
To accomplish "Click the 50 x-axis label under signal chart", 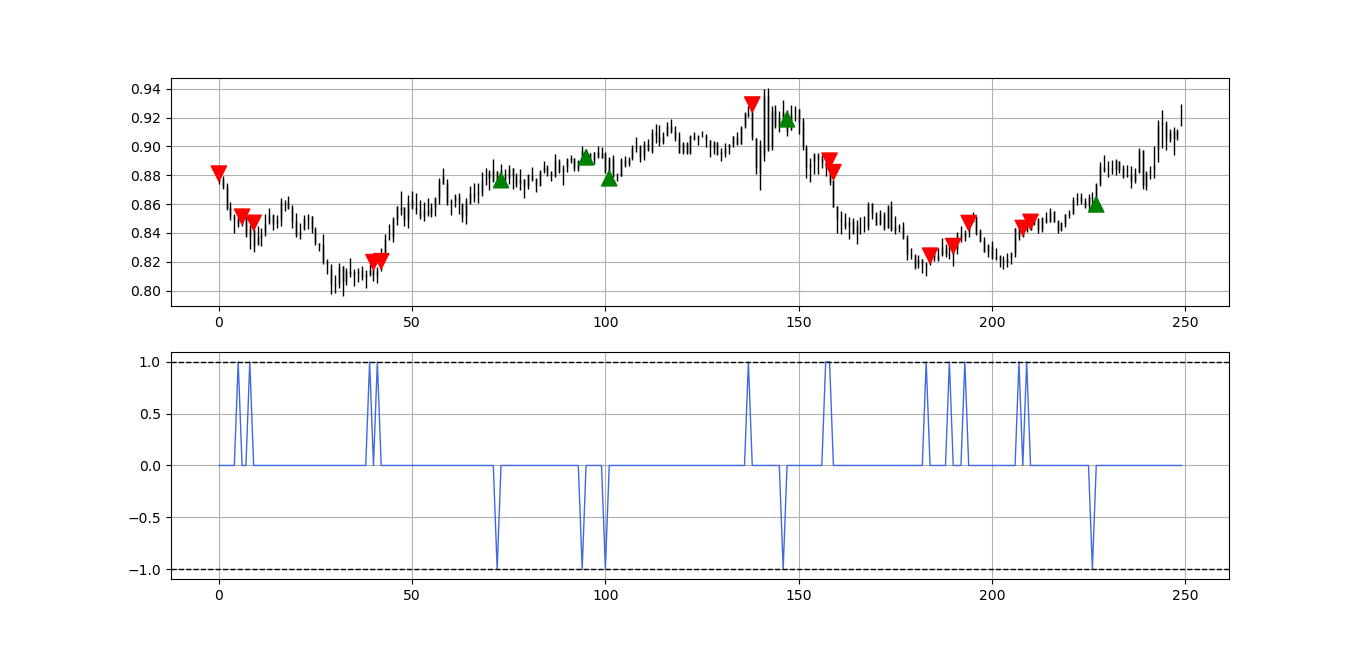I will click(412, 595).
